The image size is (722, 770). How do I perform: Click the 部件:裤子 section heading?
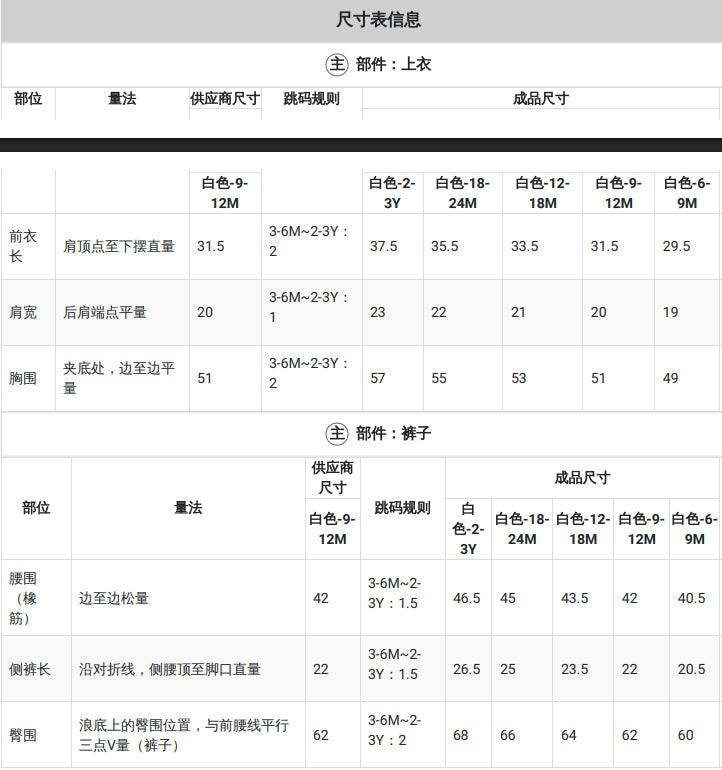[393, 434]
